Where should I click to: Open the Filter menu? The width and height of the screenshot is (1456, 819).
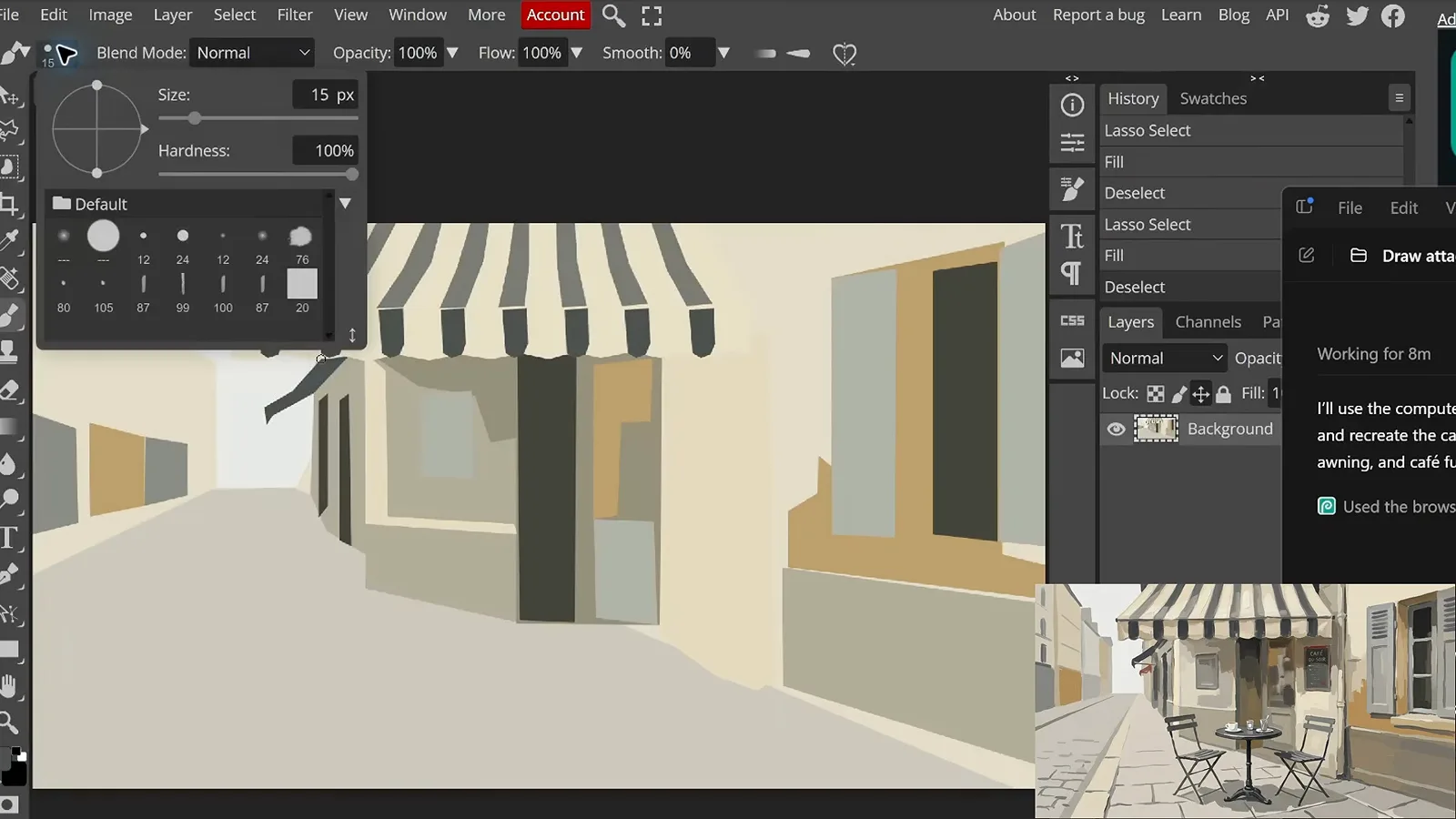pyautogui.click(x=295, y=15)
